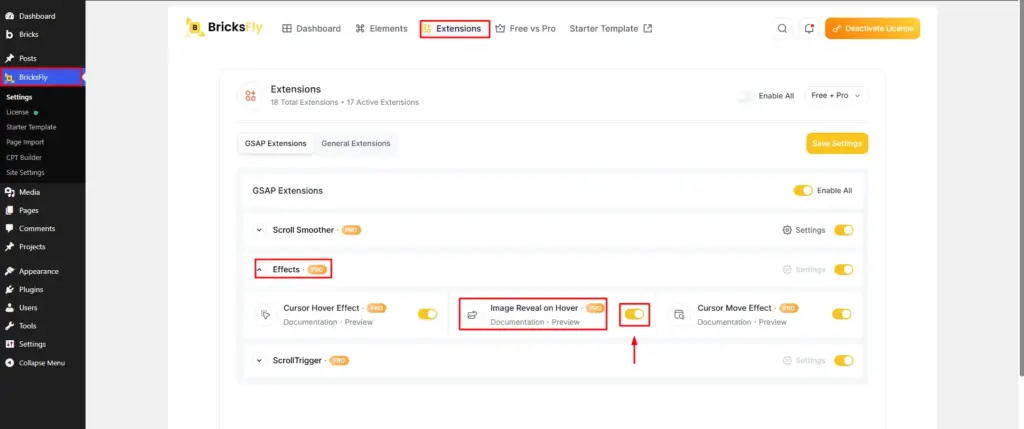1024x429 pixels.
Task: Collapse the Effects section chevron
Action: coord(259,270)
